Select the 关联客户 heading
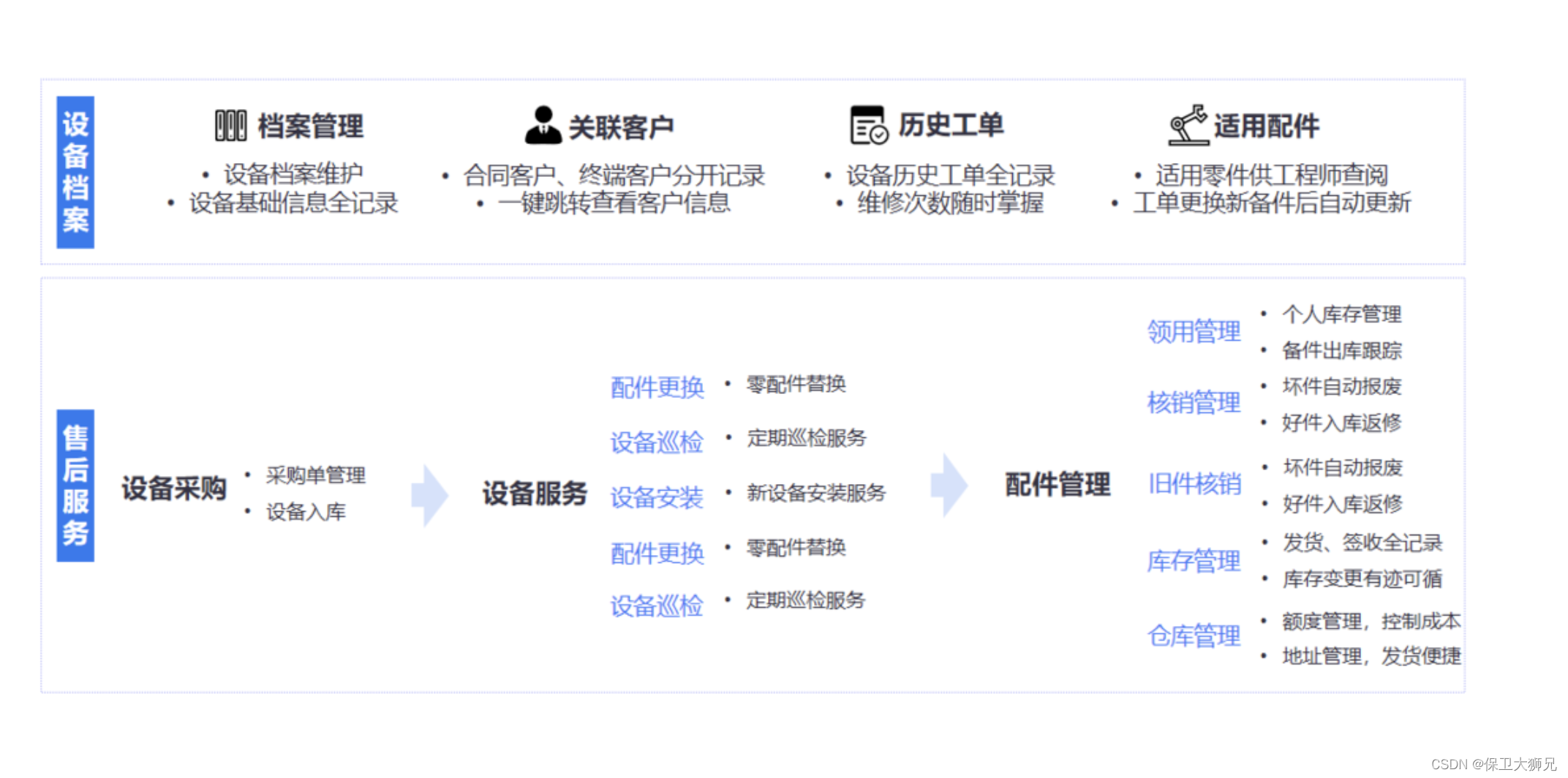The image size is (1568, 778). coord(621,127)
